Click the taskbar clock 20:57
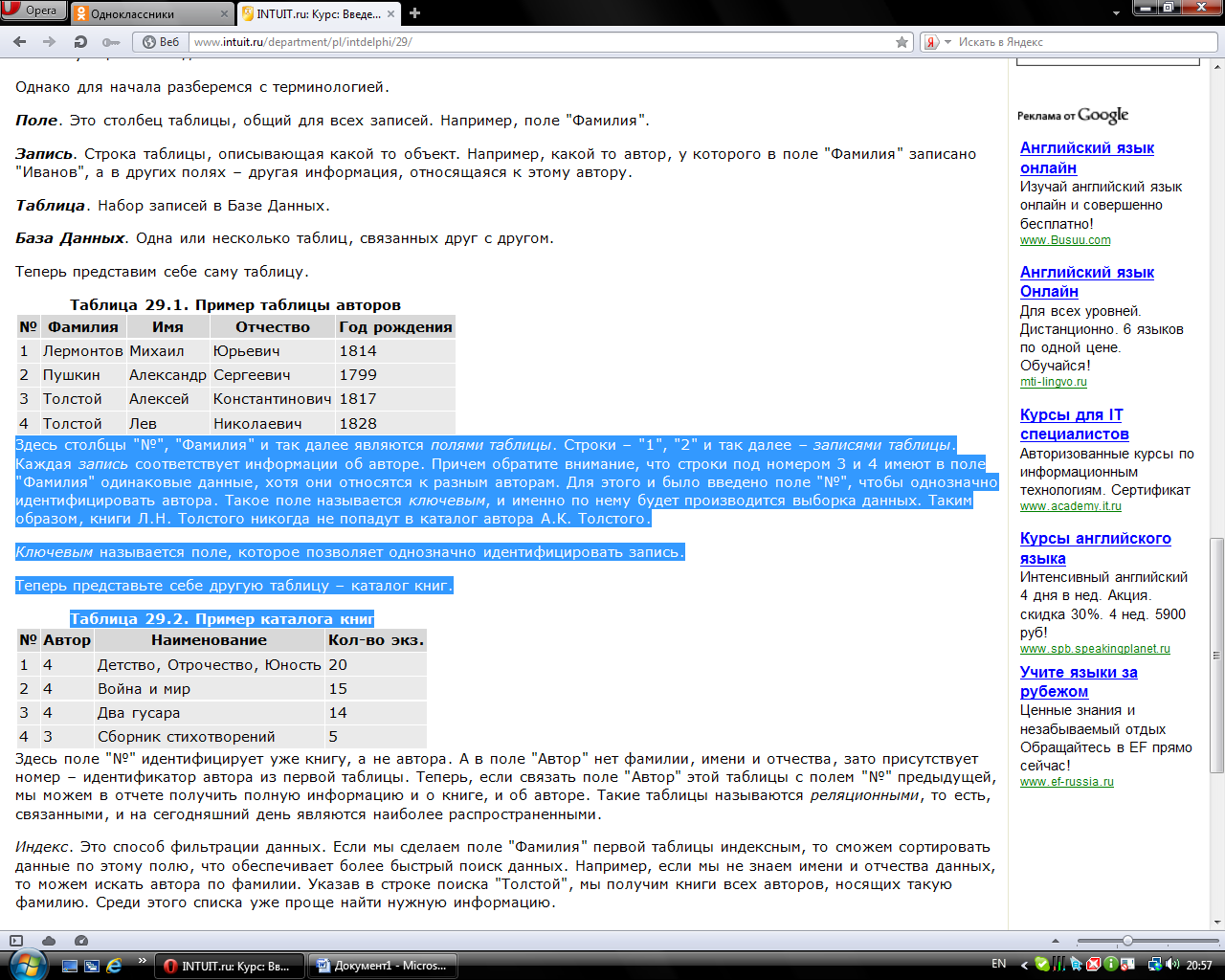Viewport: 1225px width, 980px height. coord(1199,966)
